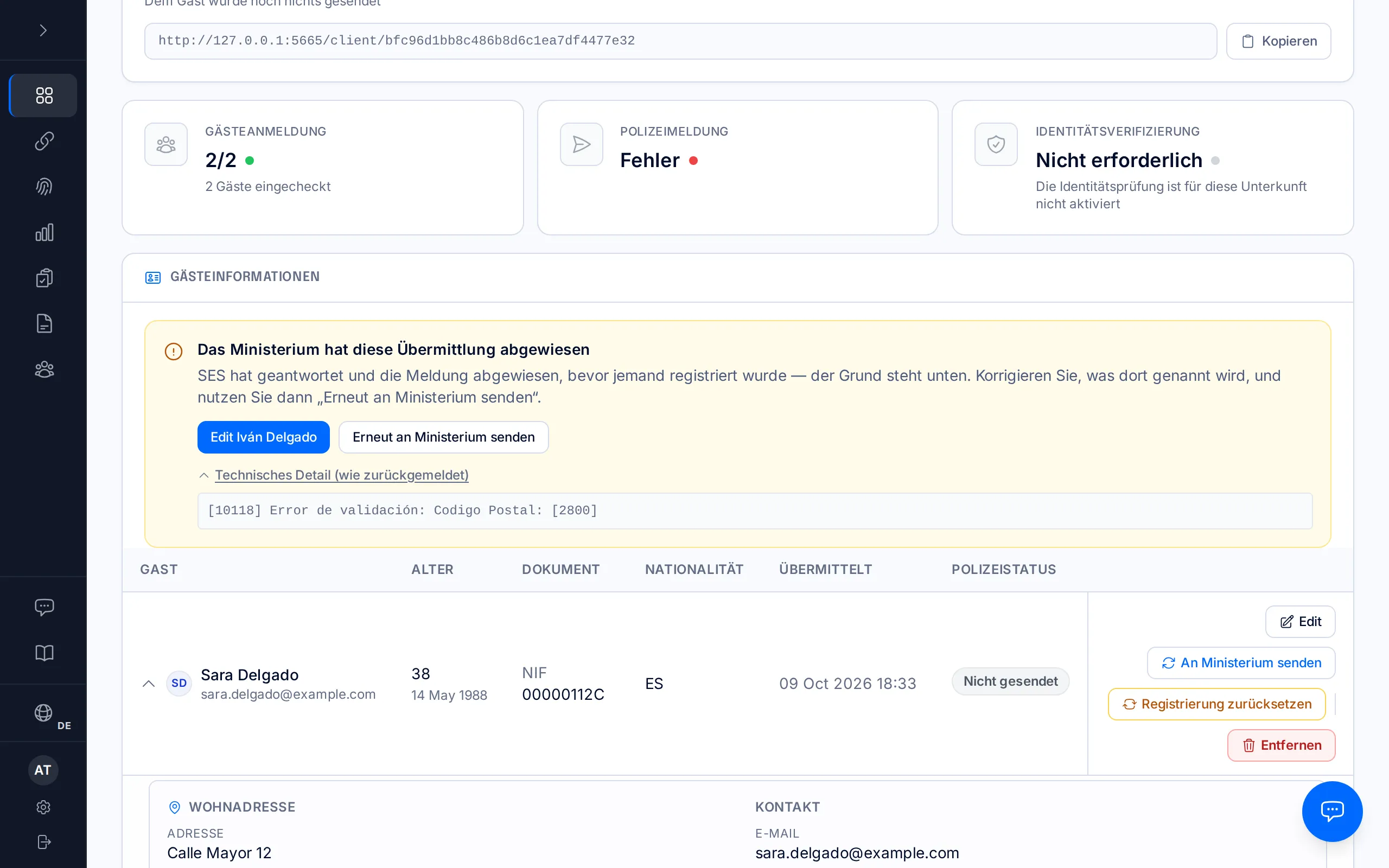Click the Kopieren button
This screenshot has width=1389, height=868.
[x=1278, y=41]
